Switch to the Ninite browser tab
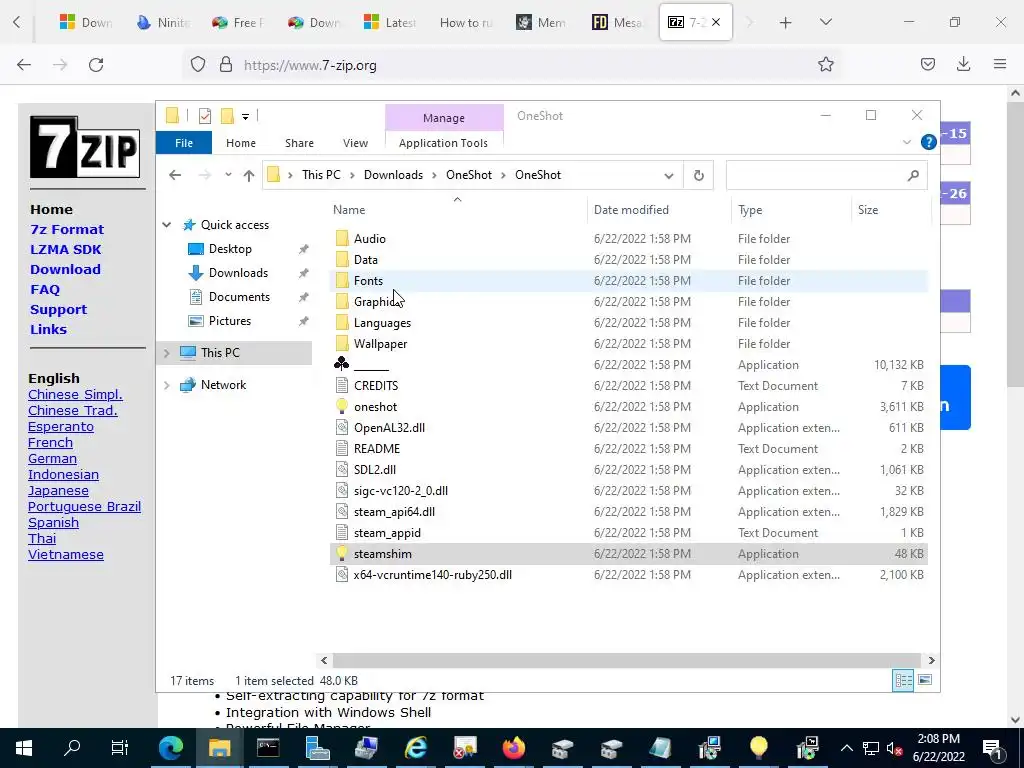 coord(163,23)
